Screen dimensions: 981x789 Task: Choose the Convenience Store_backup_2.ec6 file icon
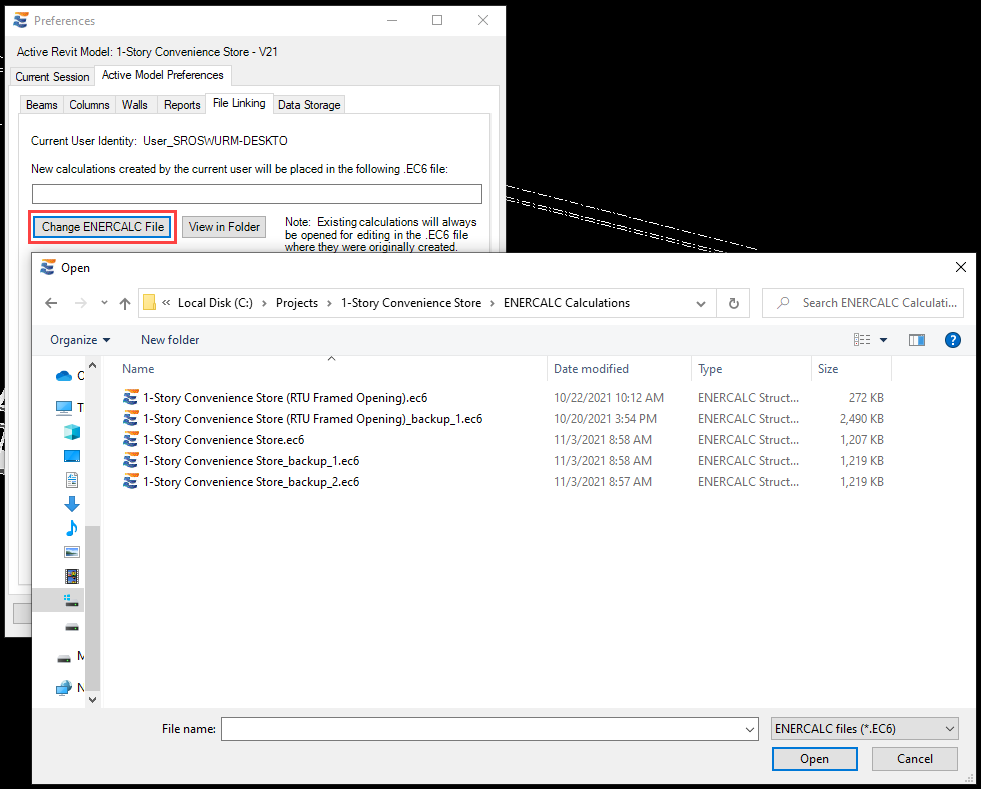tap(131, 482)
